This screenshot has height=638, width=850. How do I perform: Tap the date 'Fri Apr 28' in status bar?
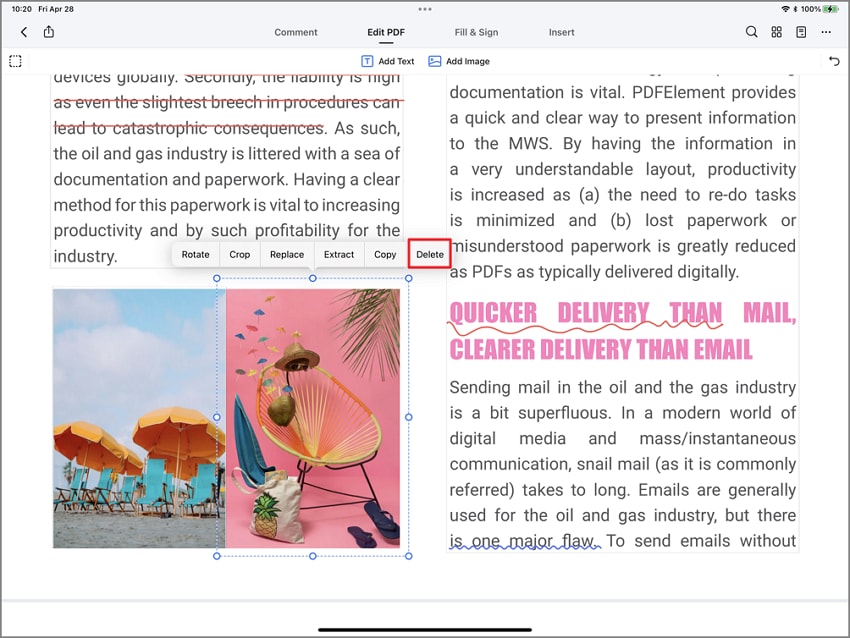56,9
